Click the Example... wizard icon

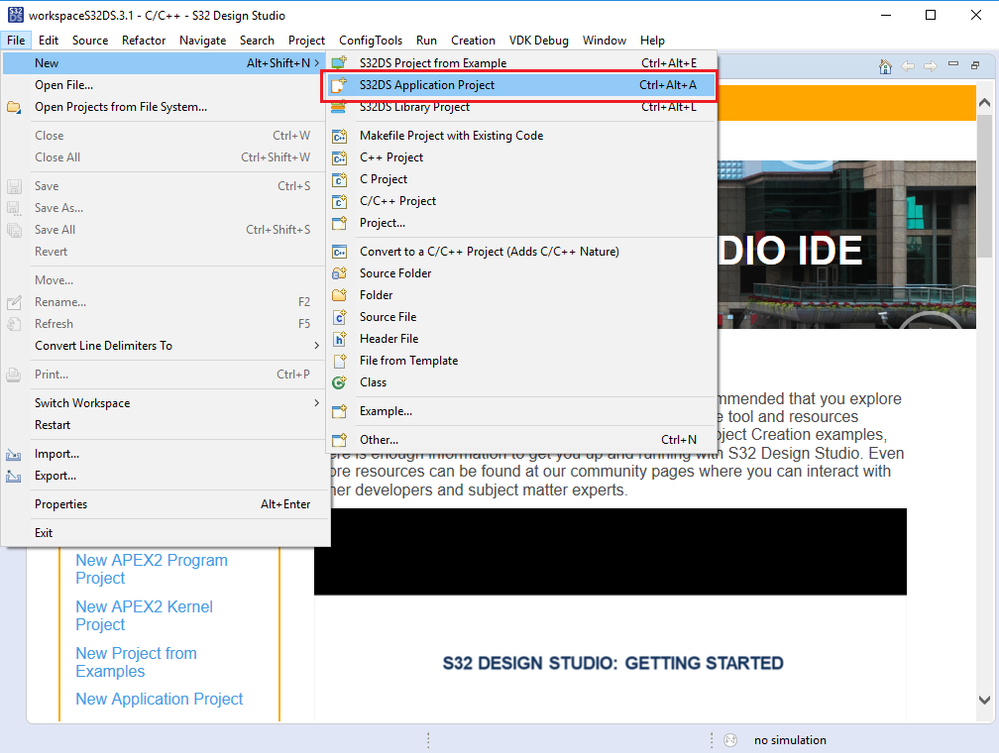(340, 411)
